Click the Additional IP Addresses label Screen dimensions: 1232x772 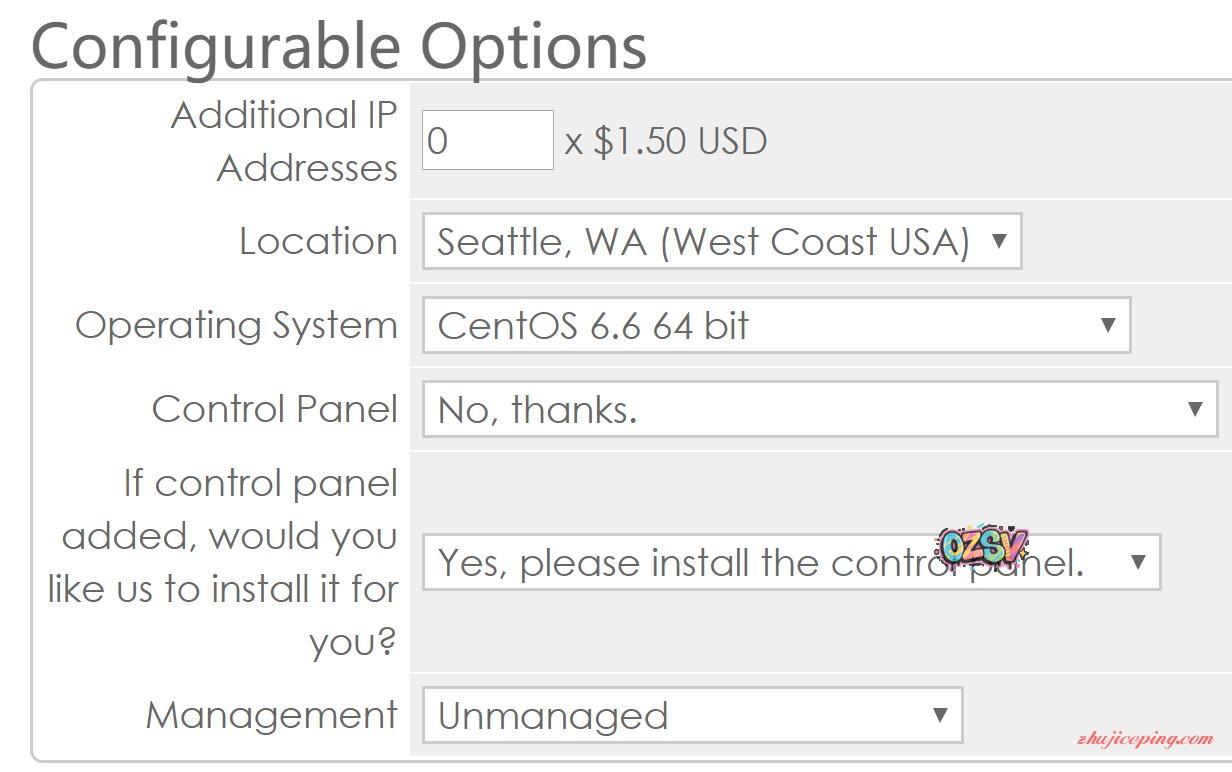[x=285, y=141]
